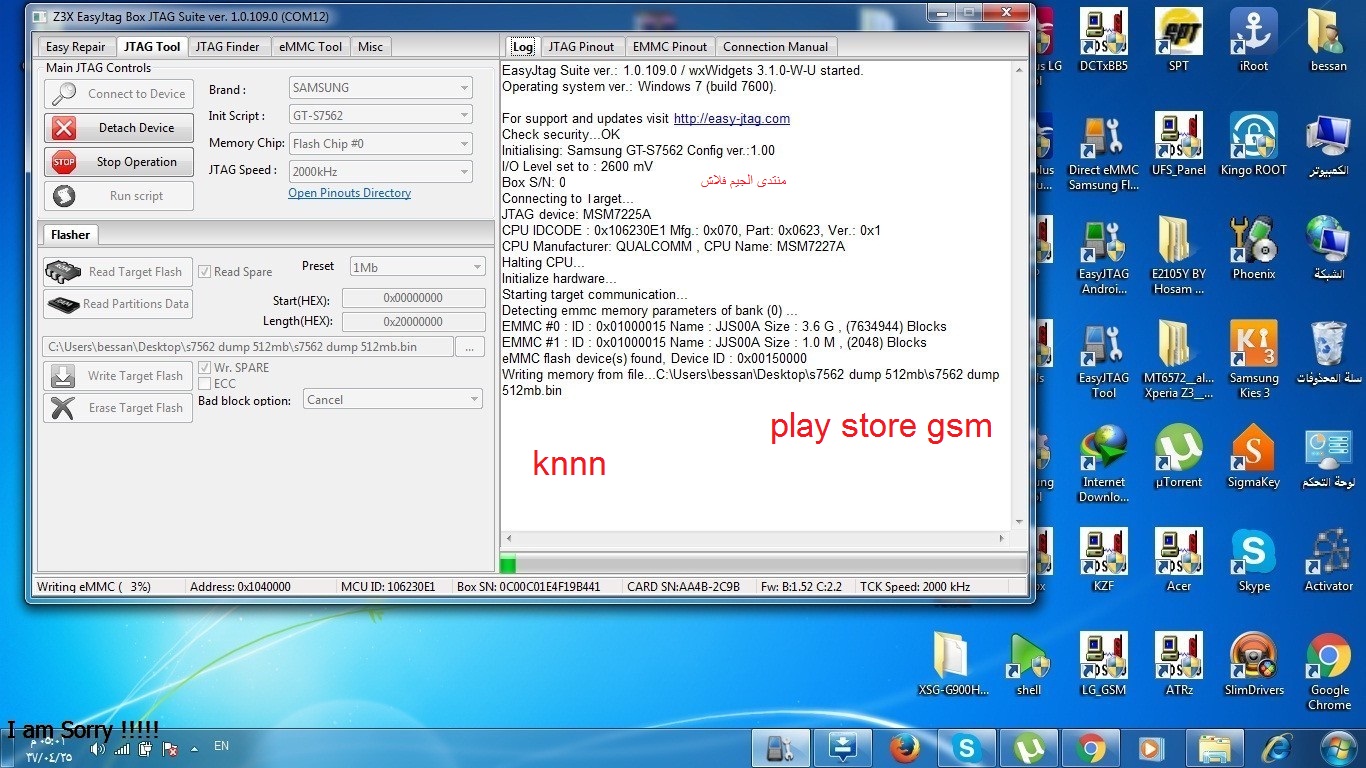Select the Log tab

[x=523, y=47]
